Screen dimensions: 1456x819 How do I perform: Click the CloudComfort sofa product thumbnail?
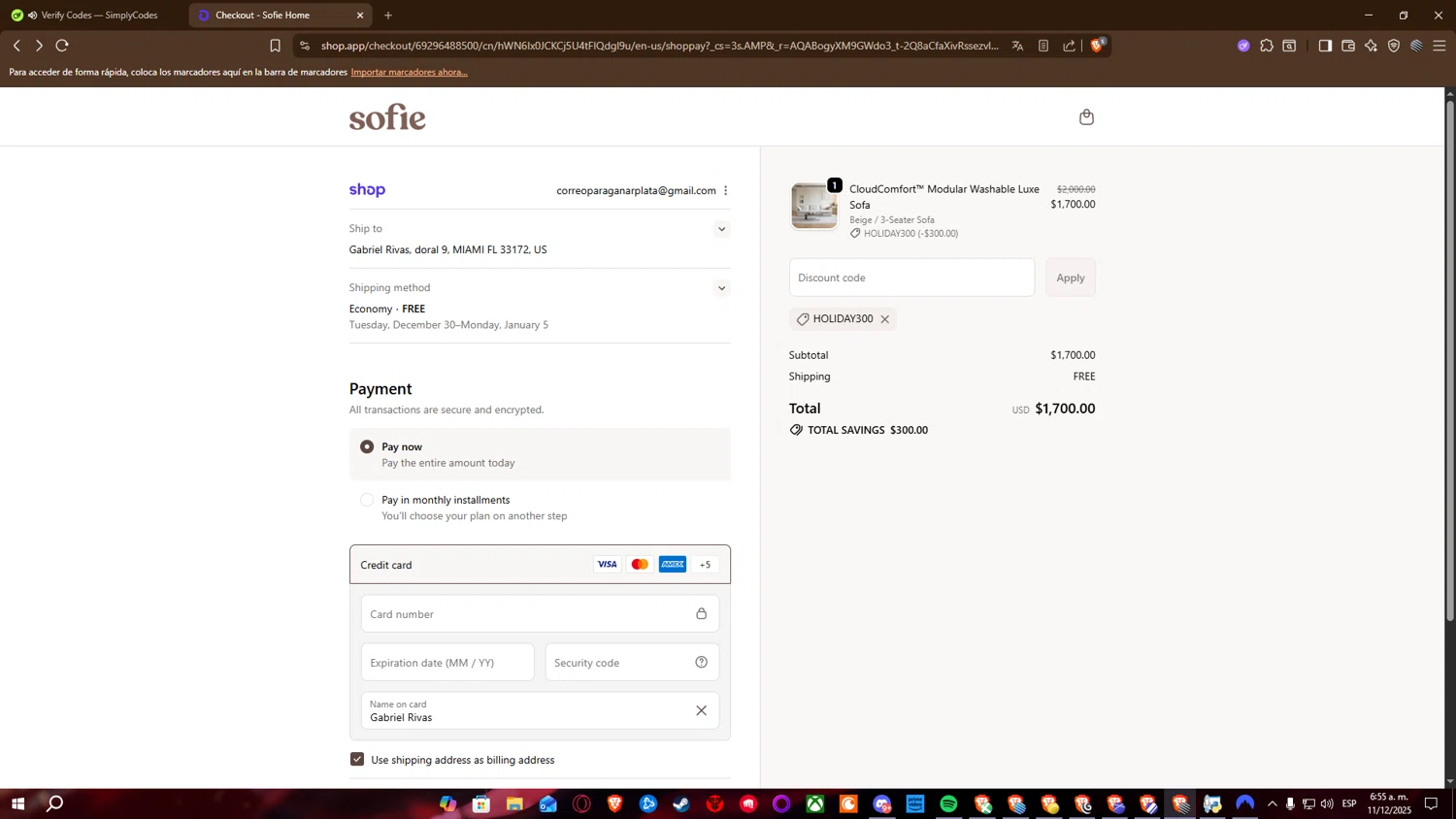(x=814, y=206)
